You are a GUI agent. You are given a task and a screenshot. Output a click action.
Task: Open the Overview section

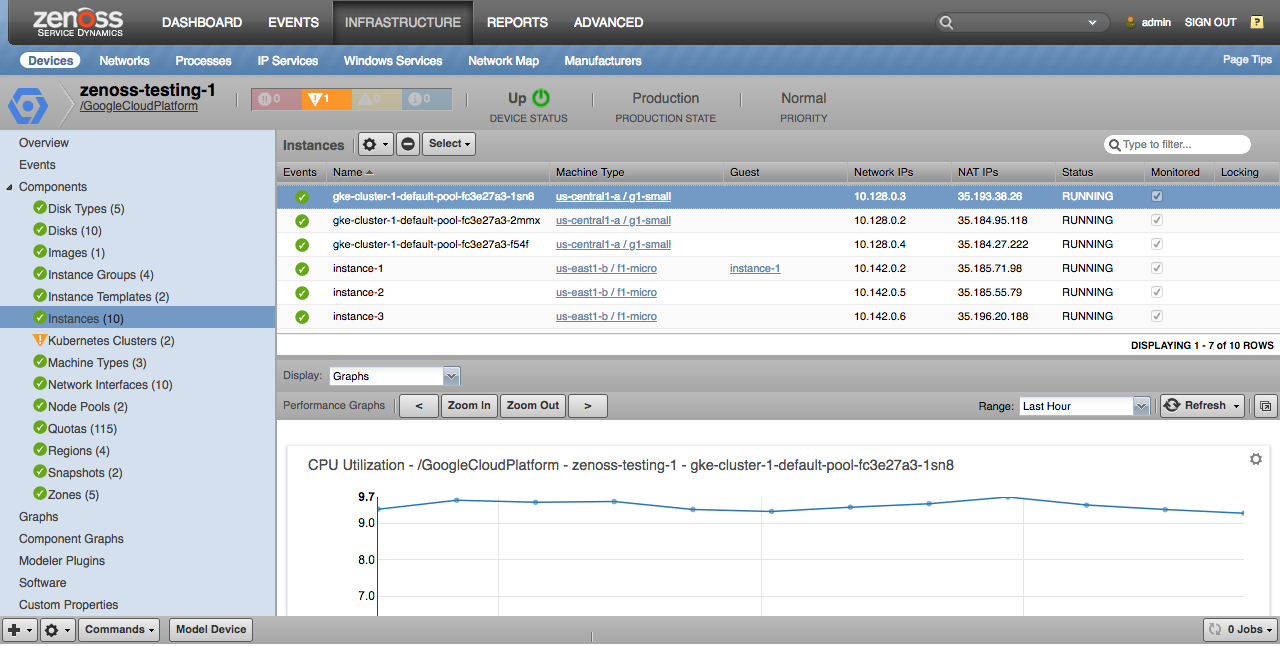pyautogui.click(x=44, y=143)
